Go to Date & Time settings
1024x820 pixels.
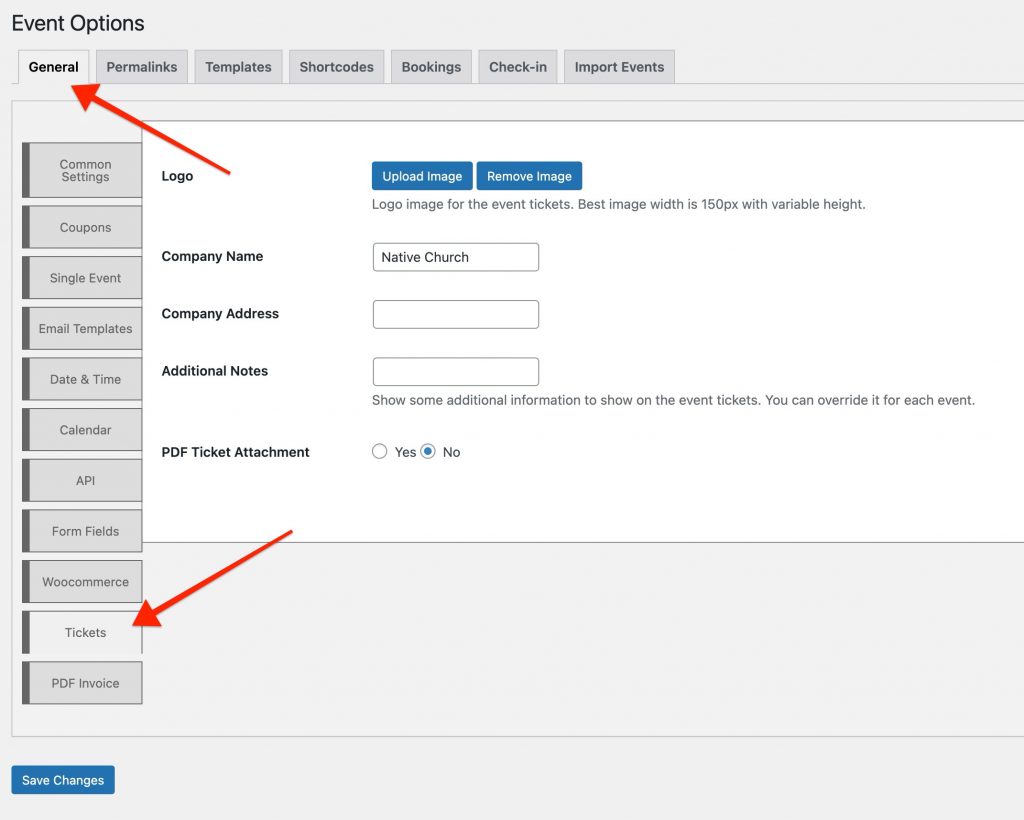[x=82, y=379]
